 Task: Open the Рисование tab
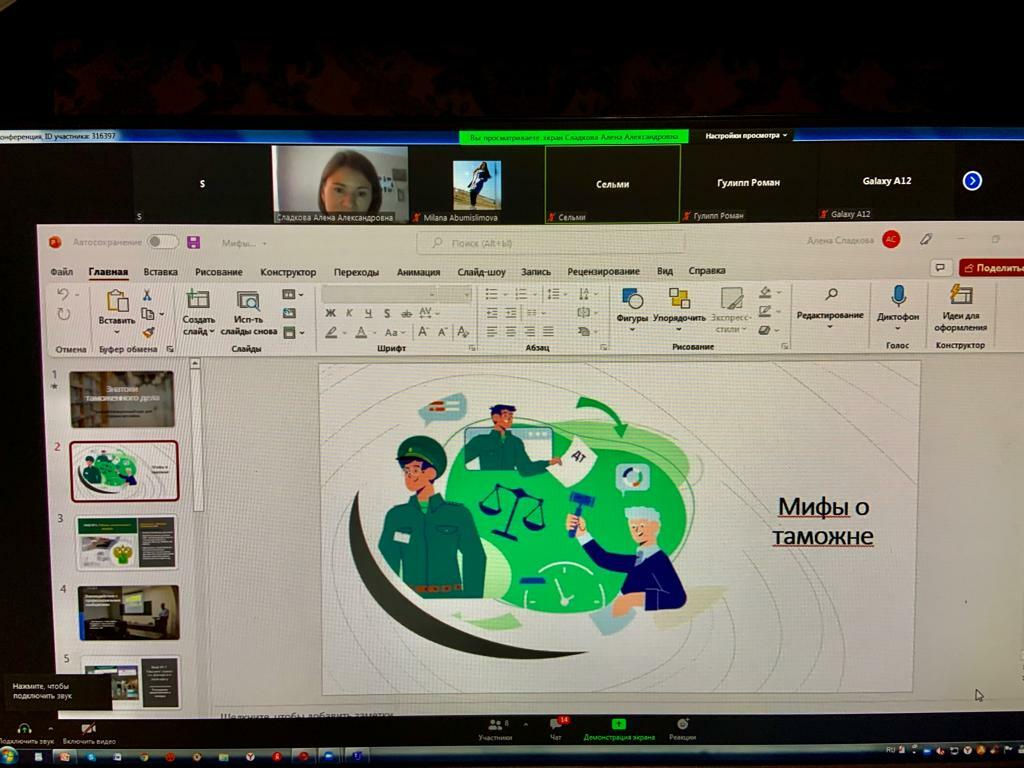point(219,272)
